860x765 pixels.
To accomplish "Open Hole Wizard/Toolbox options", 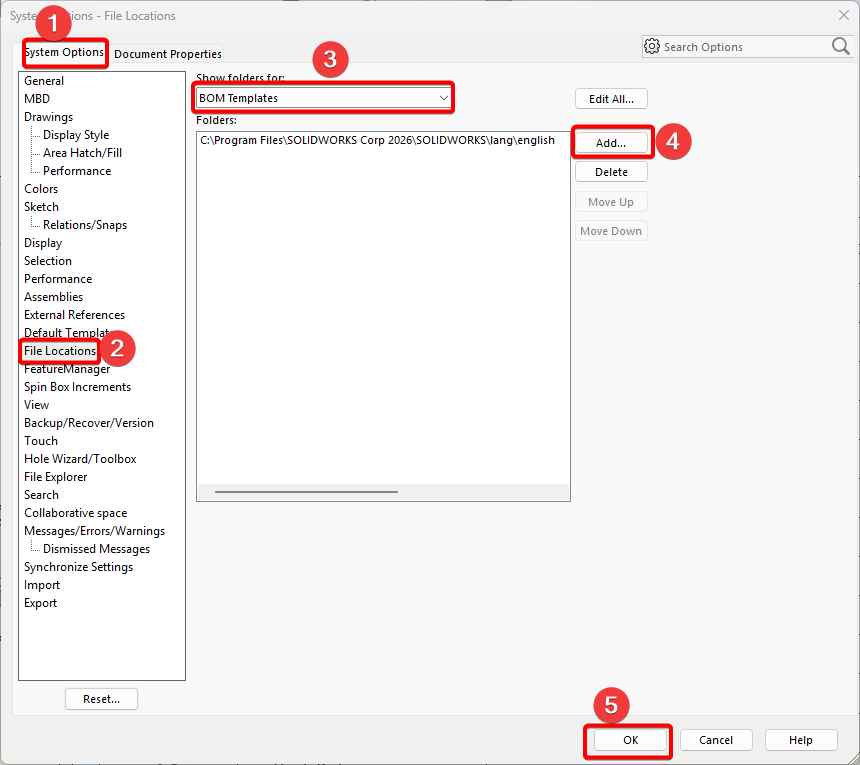I will 80,459.
